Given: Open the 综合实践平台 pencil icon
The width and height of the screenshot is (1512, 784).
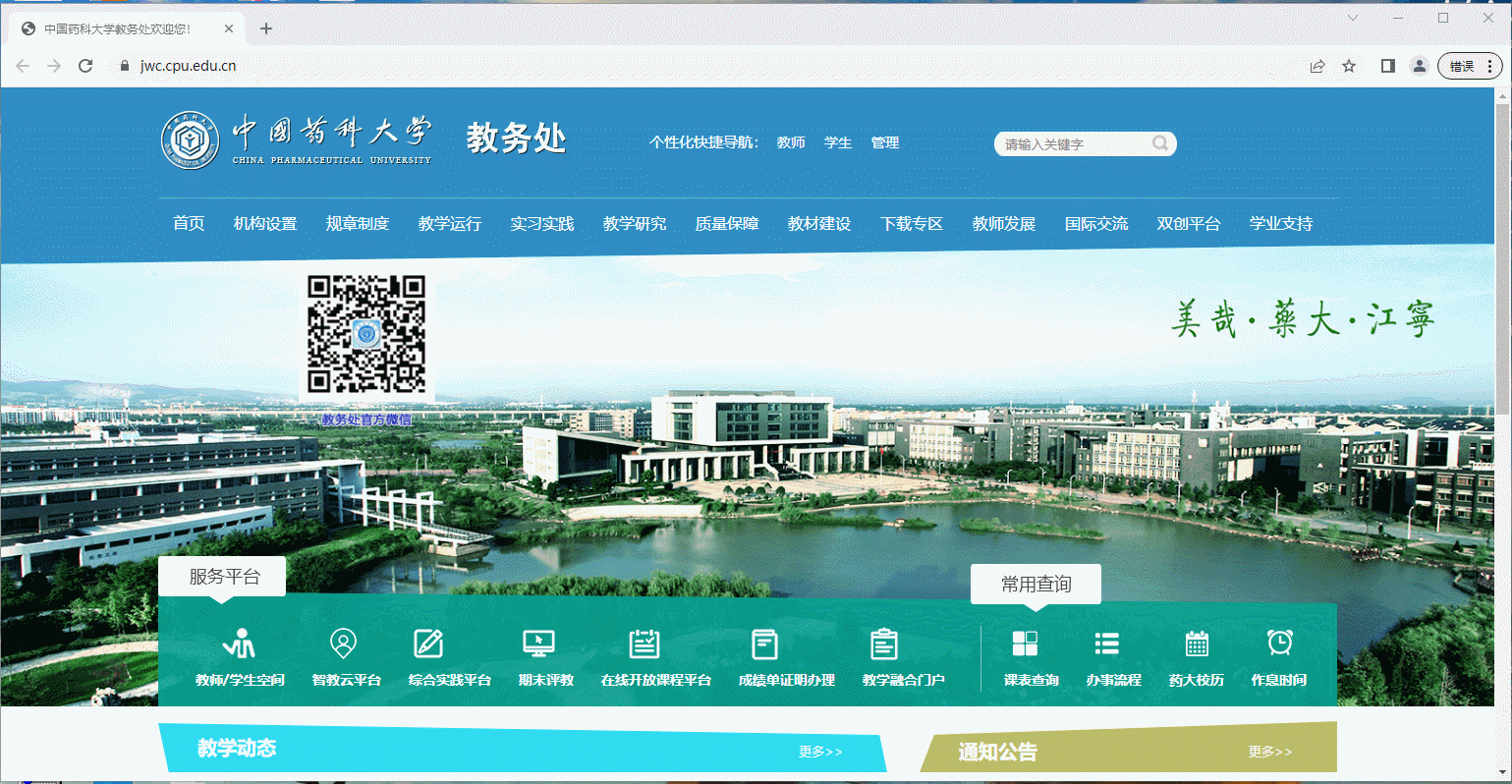Looking at the screenshot, I should pyautogui.click(x=429, y=644).
